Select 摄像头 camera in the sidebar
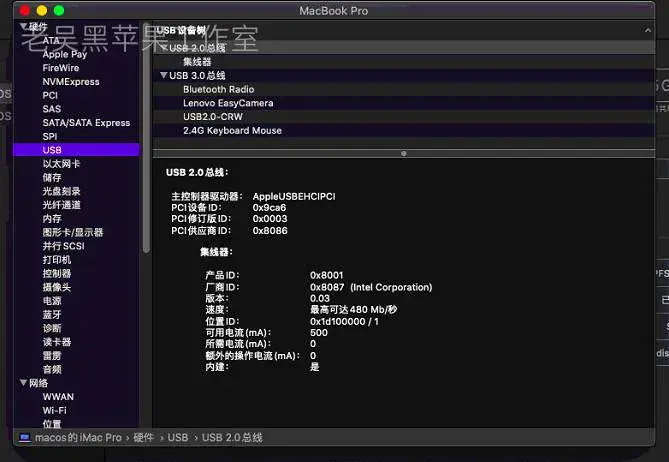Screen dimensions: 669x462 56,287
